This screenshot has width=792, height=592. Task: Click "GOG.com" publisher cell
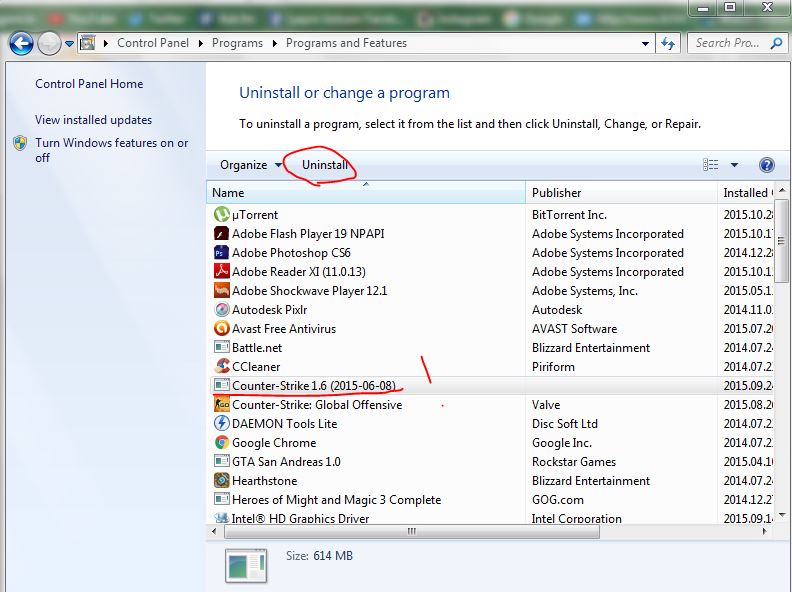(x=557, y=500)
